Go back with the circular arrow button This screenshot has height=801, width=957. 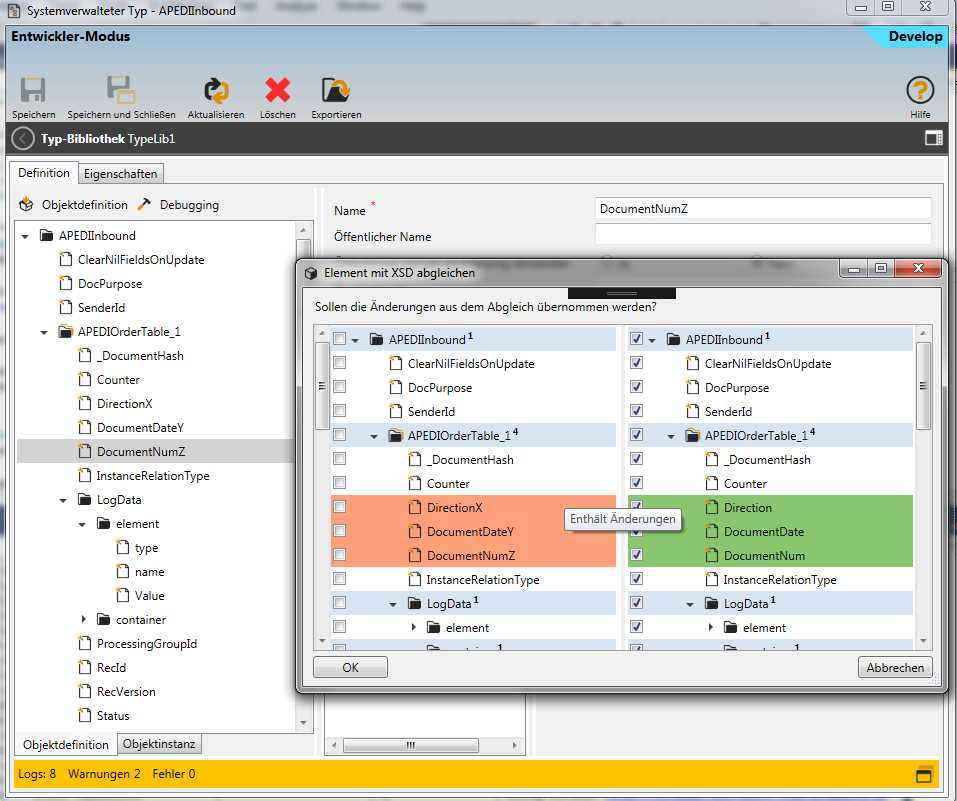[x=23, y=139]
